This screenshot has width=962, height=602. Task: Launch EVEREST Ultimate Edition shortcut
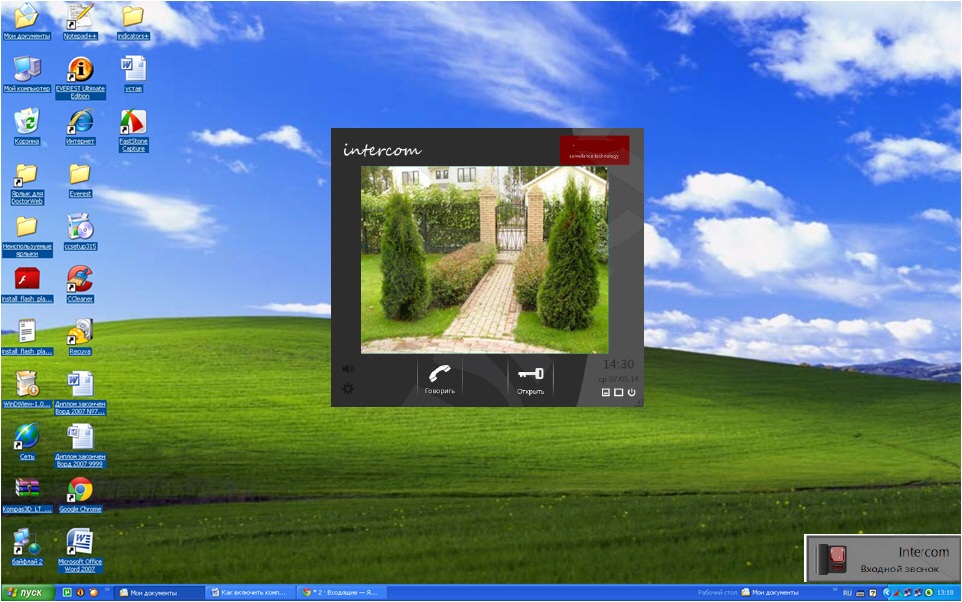point(80,77)
